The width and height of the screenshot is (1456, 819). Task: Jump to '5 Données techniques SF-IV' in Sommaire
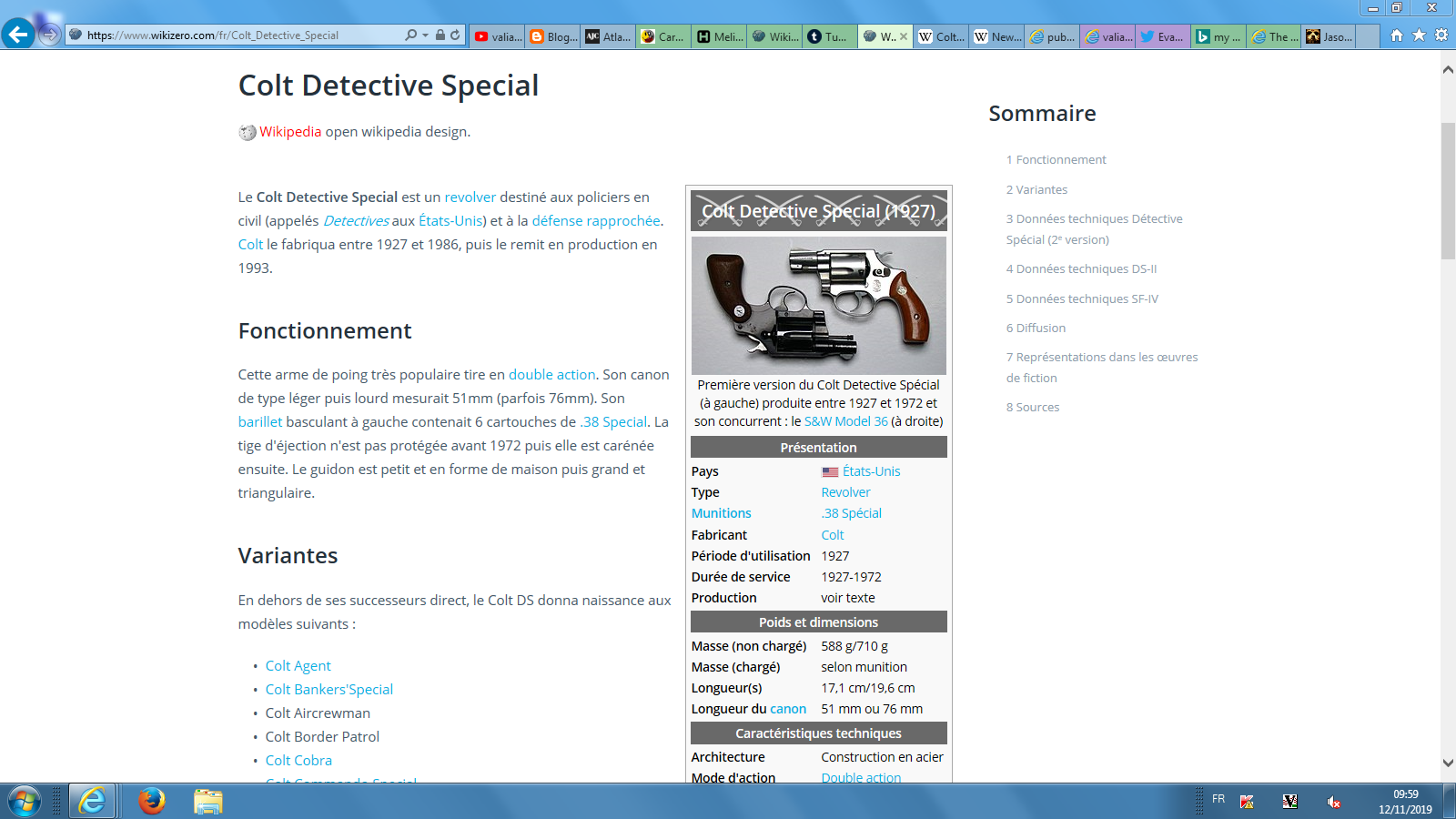pos(1082,298)
